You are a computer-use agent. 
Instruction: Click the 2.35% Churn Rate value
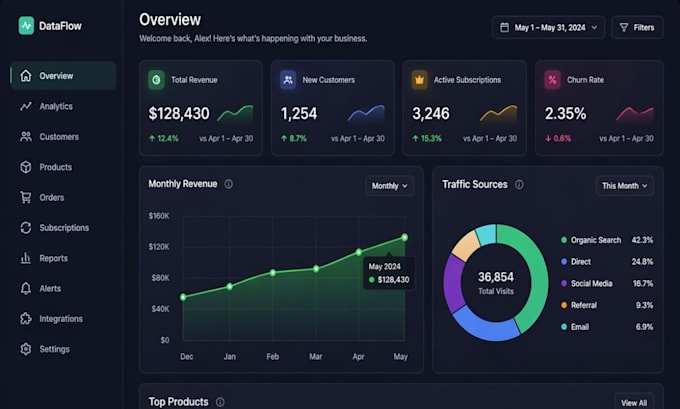click(566, 114)
